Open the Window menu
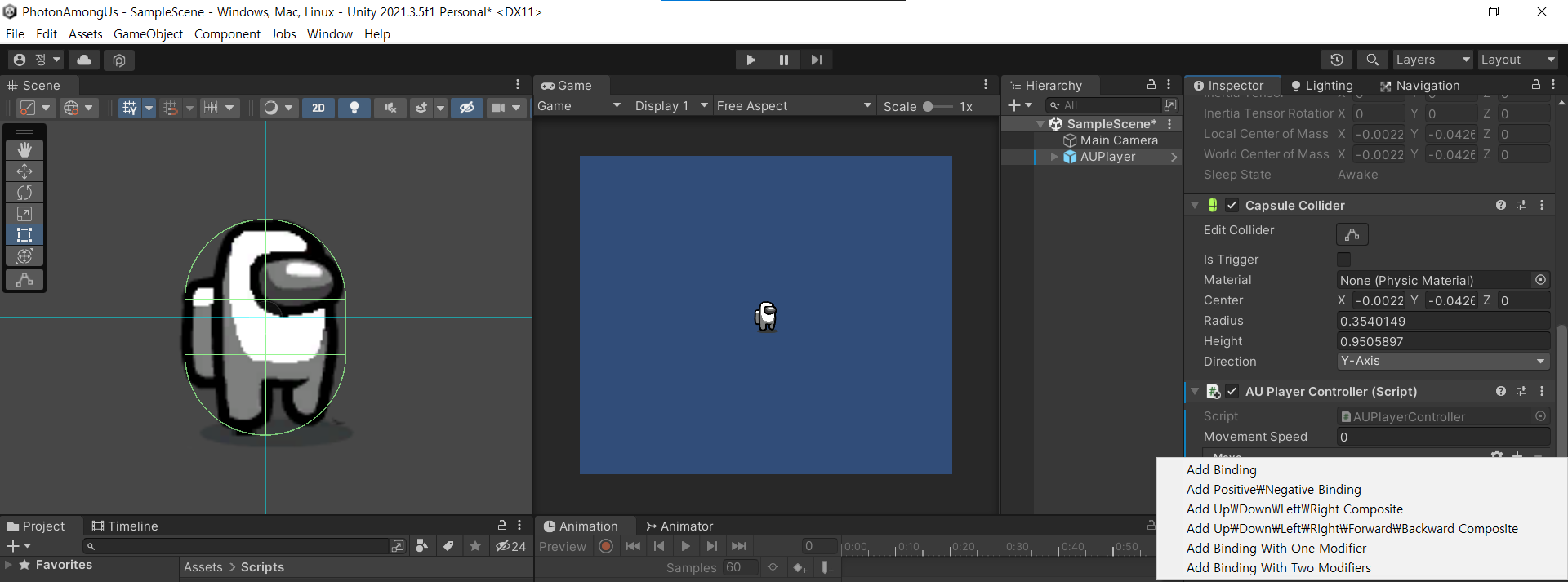Viewport: 1568px width, 582px height. pyautogui.click(x=329, y=34)
